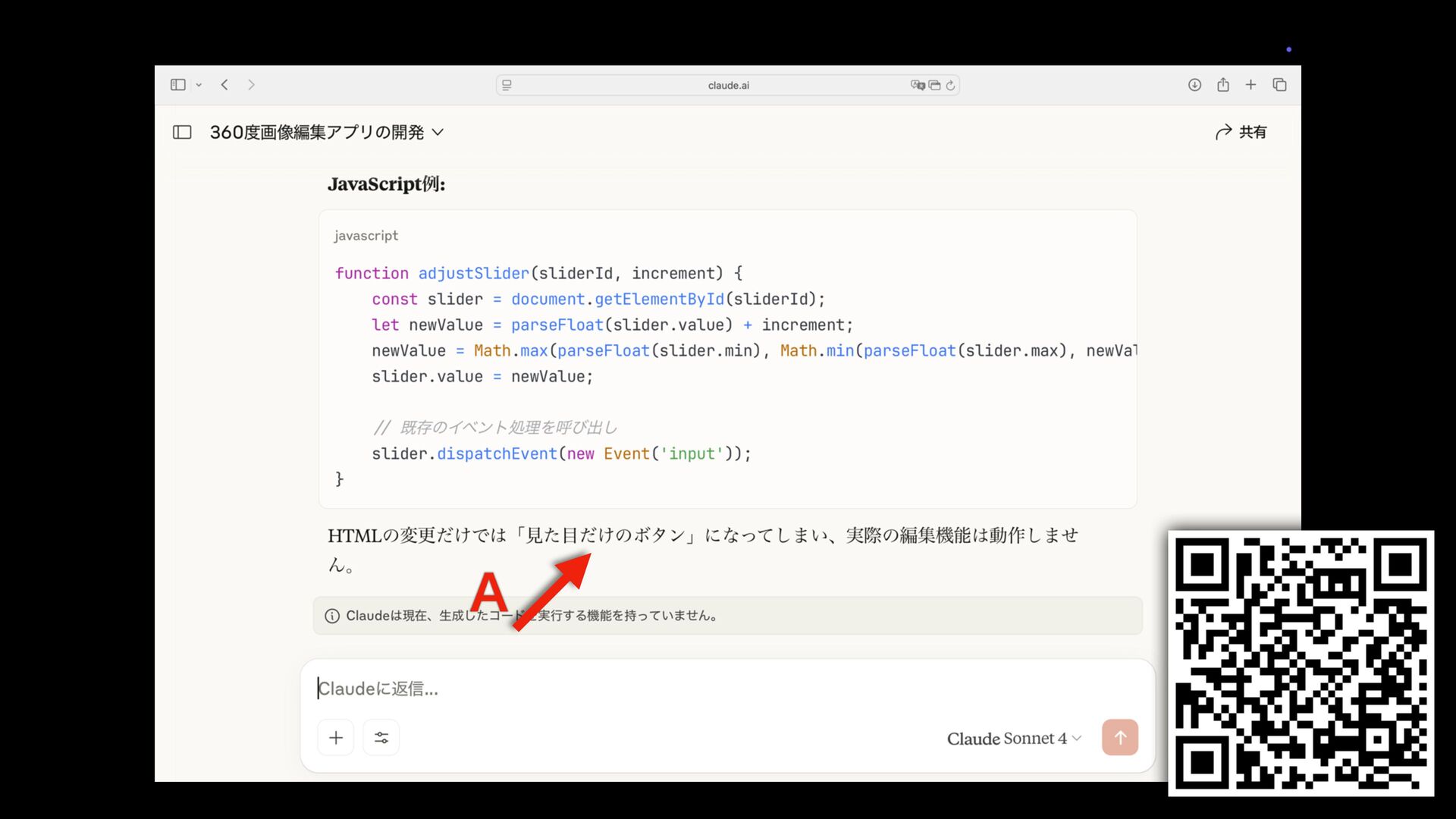Open the reader view icon in address bar
1456x819 pixels.
507,85
